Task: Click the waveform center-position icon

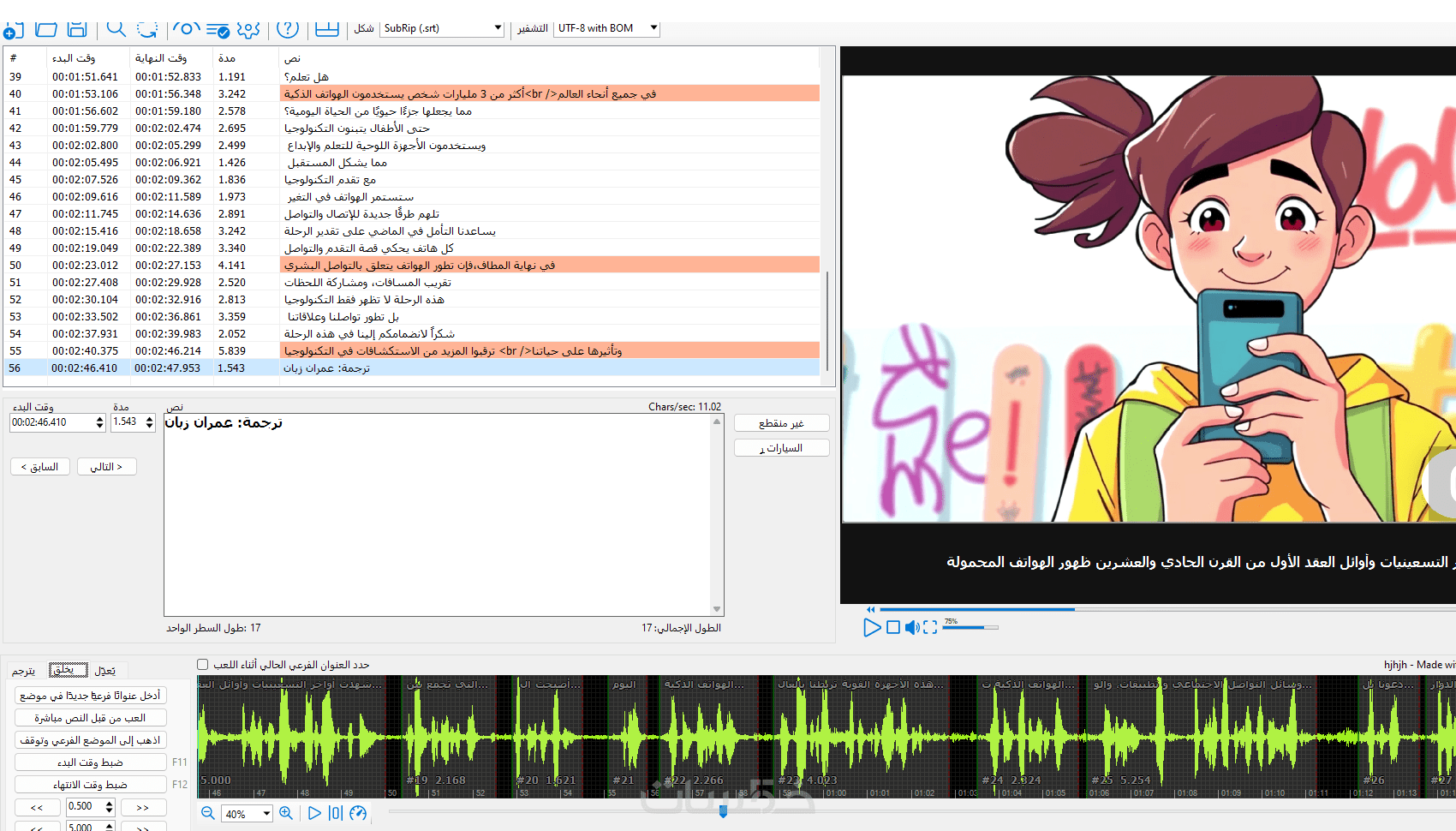Action: click(336, 813)
